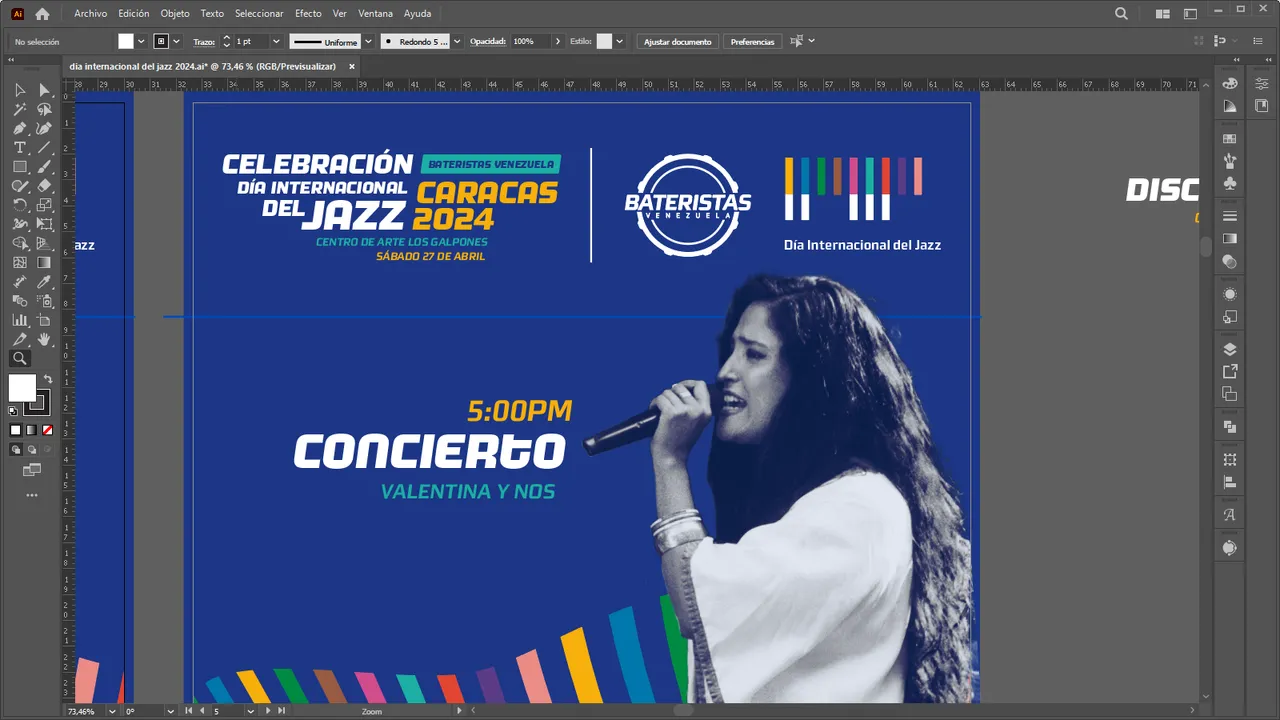Image resolution: width=1280 pixels, height=720 pixels.
Task: Open the Properties sliders panel icon
Action: click(x=1261, y=83)
